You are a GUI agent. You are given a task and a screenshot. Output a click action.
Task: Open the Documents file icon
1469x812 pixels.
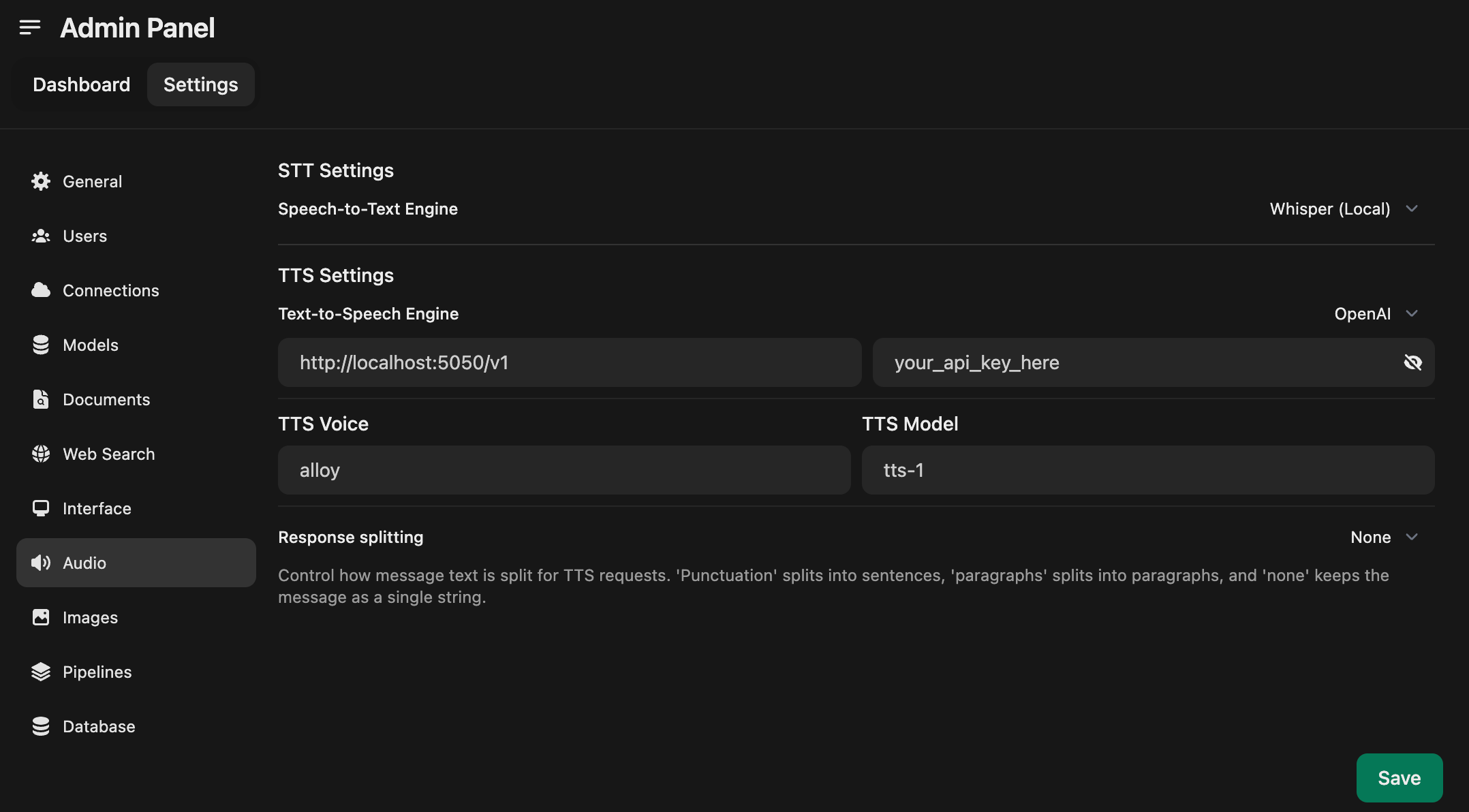click(x=41, y=399)
